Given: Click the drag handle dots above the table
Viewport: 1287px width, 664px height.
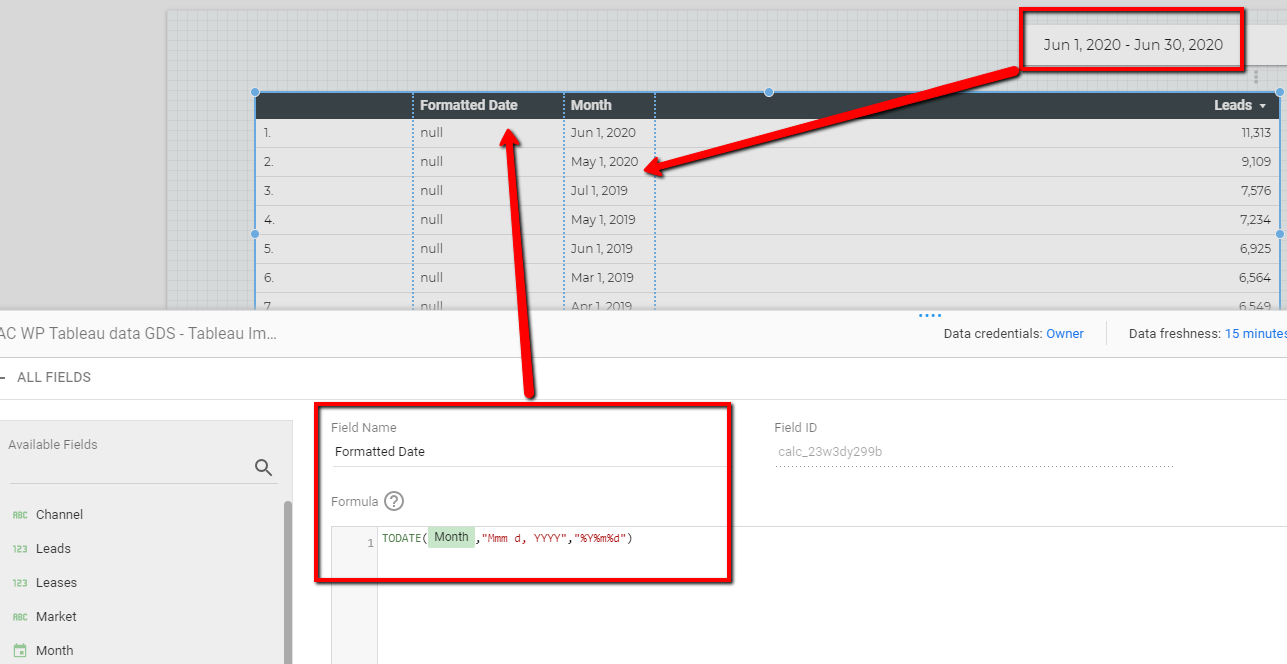Looking at the screenshot, I should tap(1257, 77).
